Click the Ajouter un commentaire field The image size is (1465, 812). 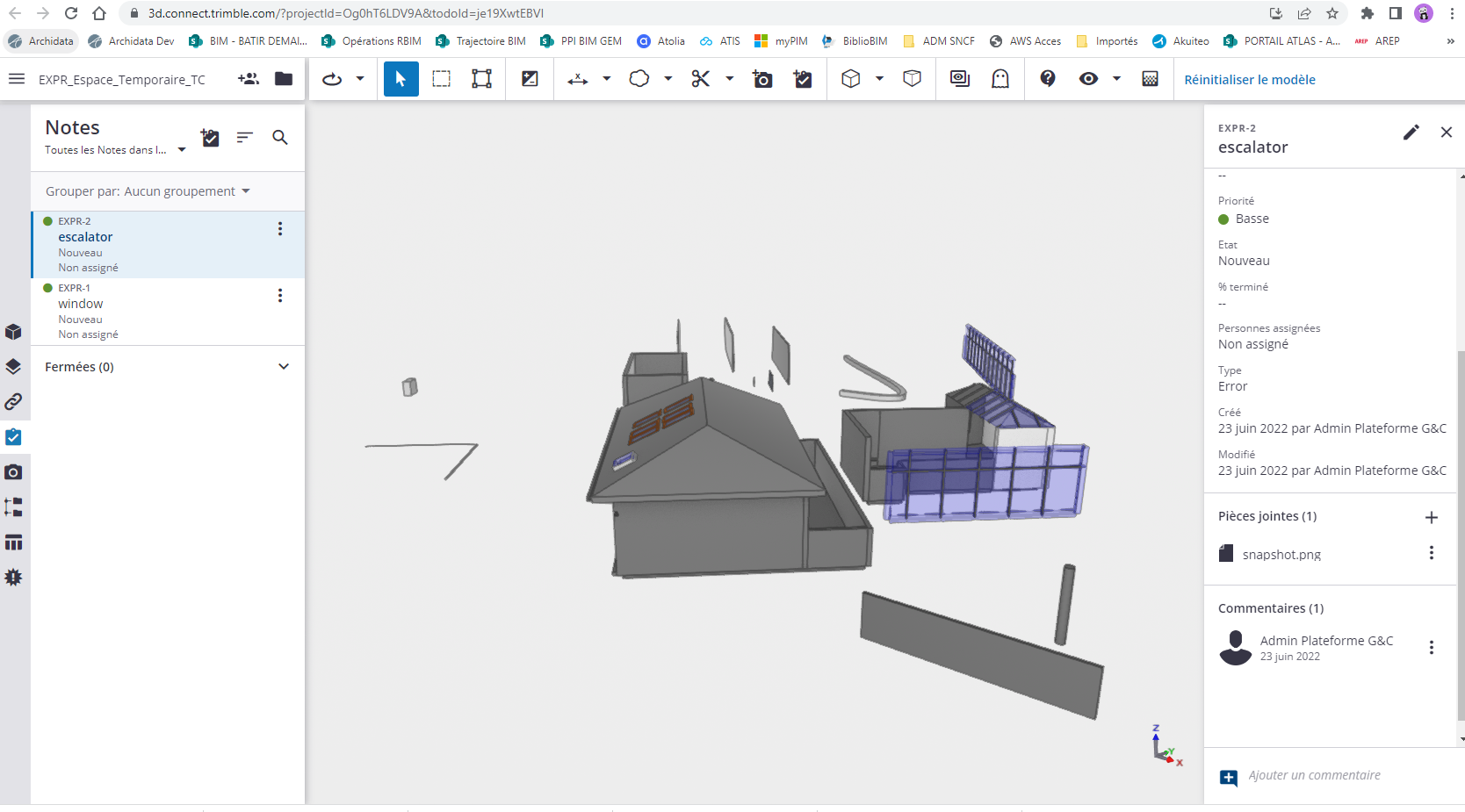pyautogui.click(x=1314, y=775)
